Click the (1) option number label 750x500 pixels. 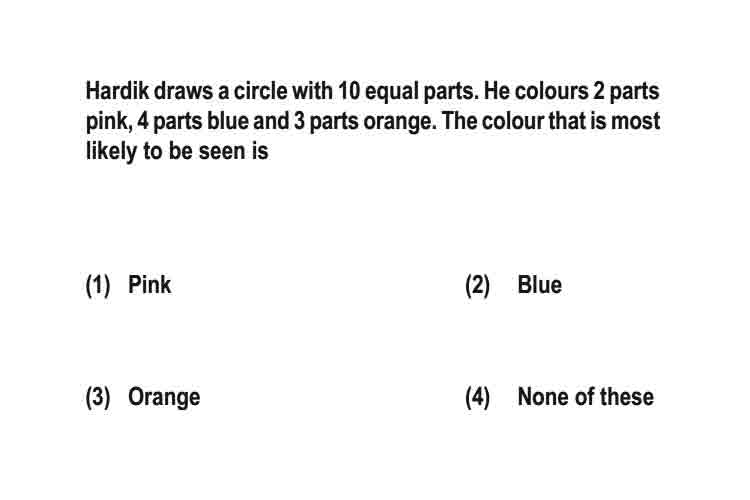point(98,286)
